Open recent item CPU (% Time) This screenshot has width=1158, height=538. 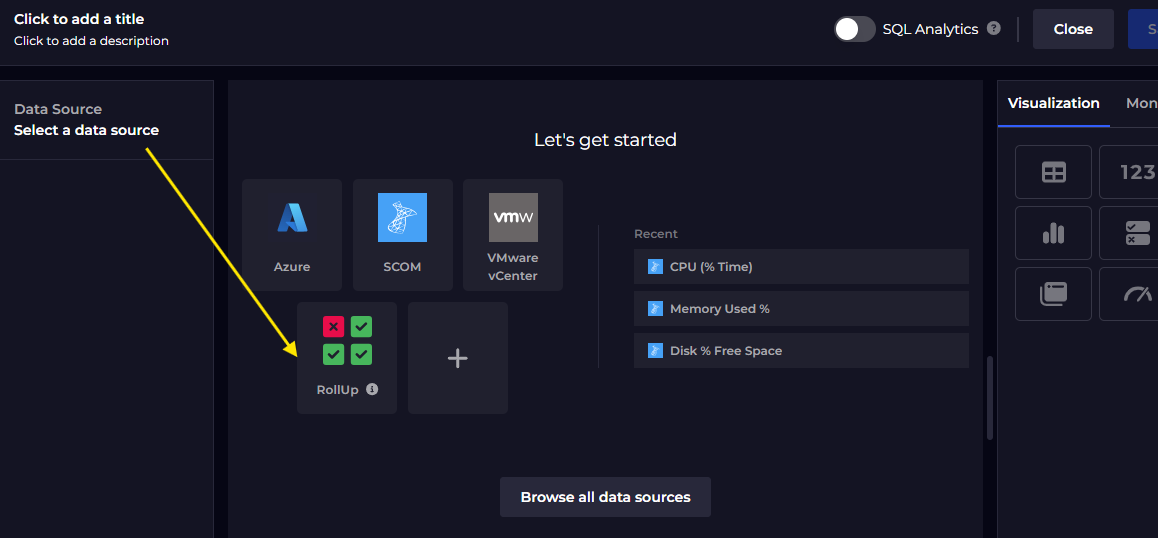click(x=801, y=267)
